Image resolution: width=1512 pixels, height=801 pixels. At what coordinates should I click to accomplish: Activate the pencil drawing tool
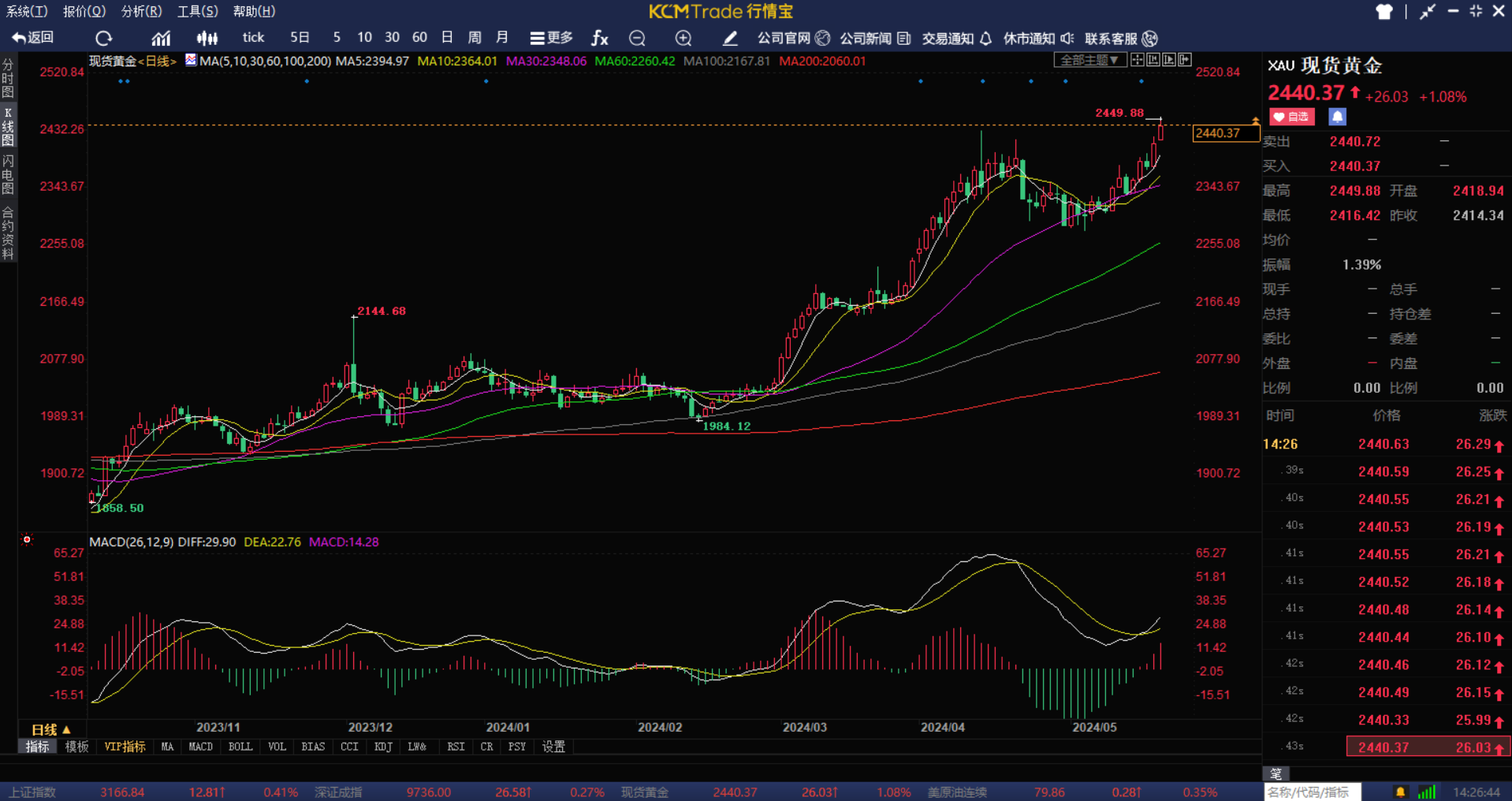pyautogui.click(x=730, y=38)
